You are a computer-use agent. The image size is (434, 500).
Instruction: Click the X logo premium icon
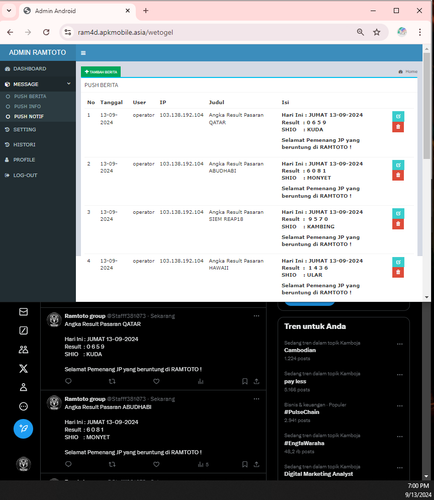[x=23, y=368]
